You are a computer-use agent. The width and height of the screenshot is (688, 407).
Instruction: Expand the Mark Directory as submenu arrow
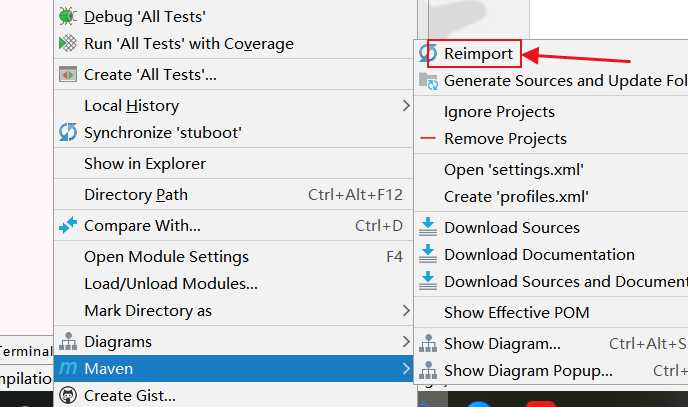[406, 311]
